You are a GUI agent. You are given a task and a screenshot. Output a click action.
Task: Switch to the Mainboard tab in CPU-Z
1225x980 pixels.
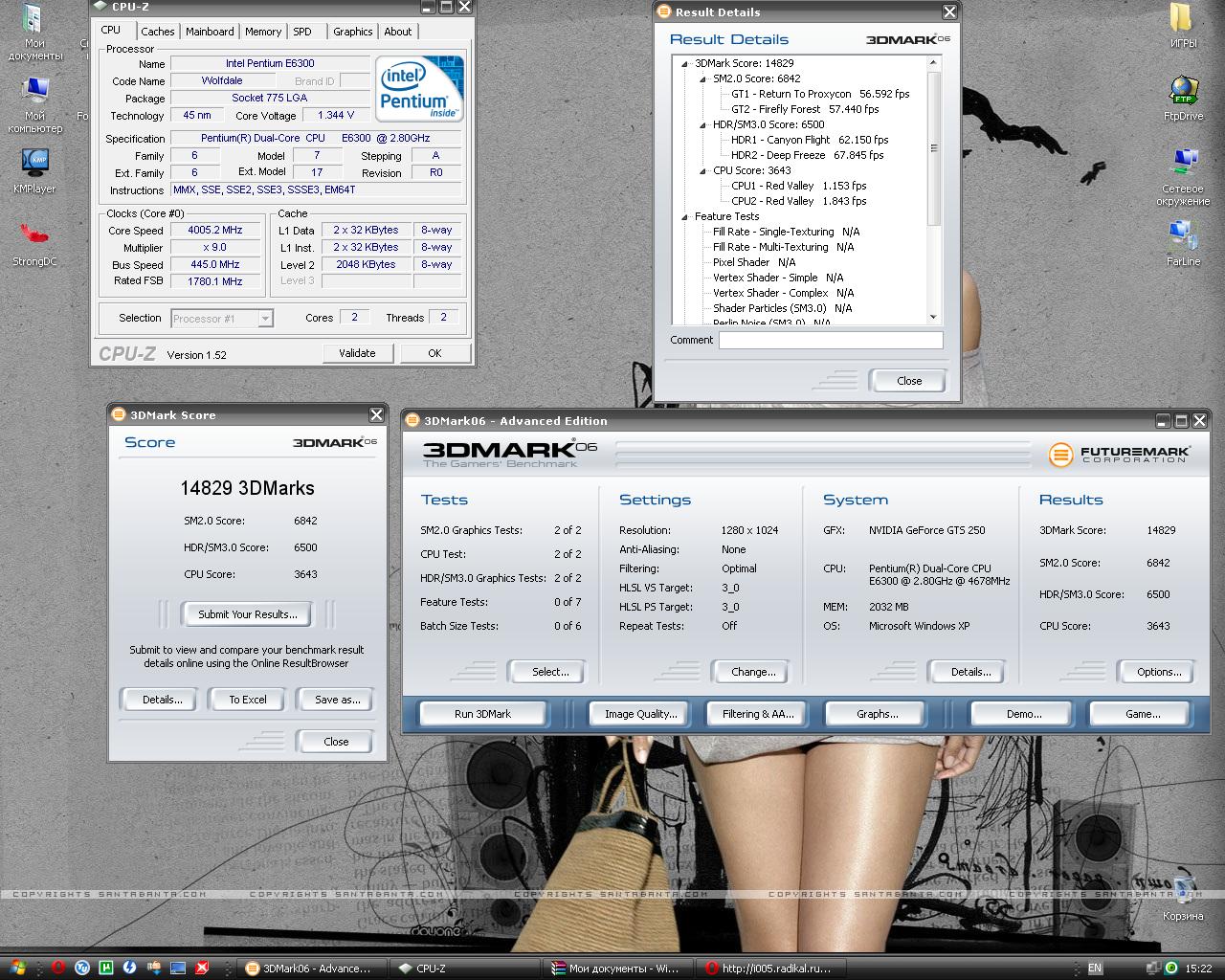point(210,32)
